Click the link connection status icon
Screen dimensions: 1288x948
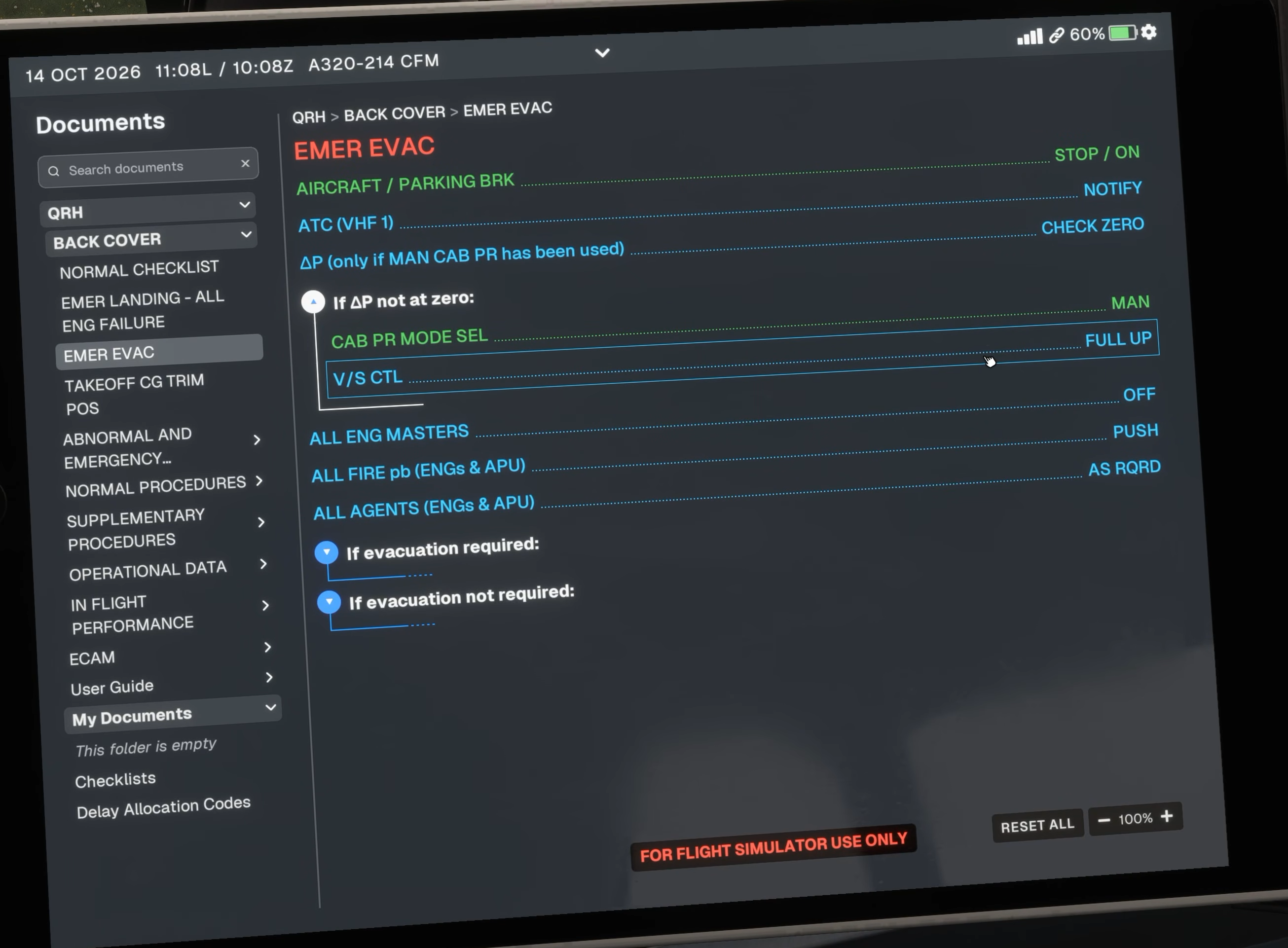click(x=1057, y=36)
